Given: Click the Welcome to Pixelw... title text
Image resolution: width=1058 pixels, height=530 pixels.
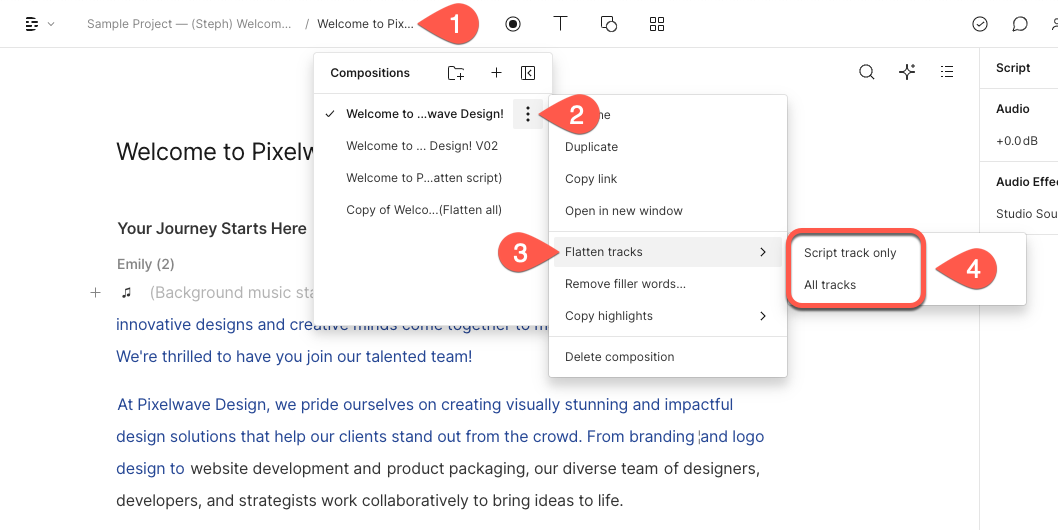Looking at the screenshot, I should (x=216, y=151).
